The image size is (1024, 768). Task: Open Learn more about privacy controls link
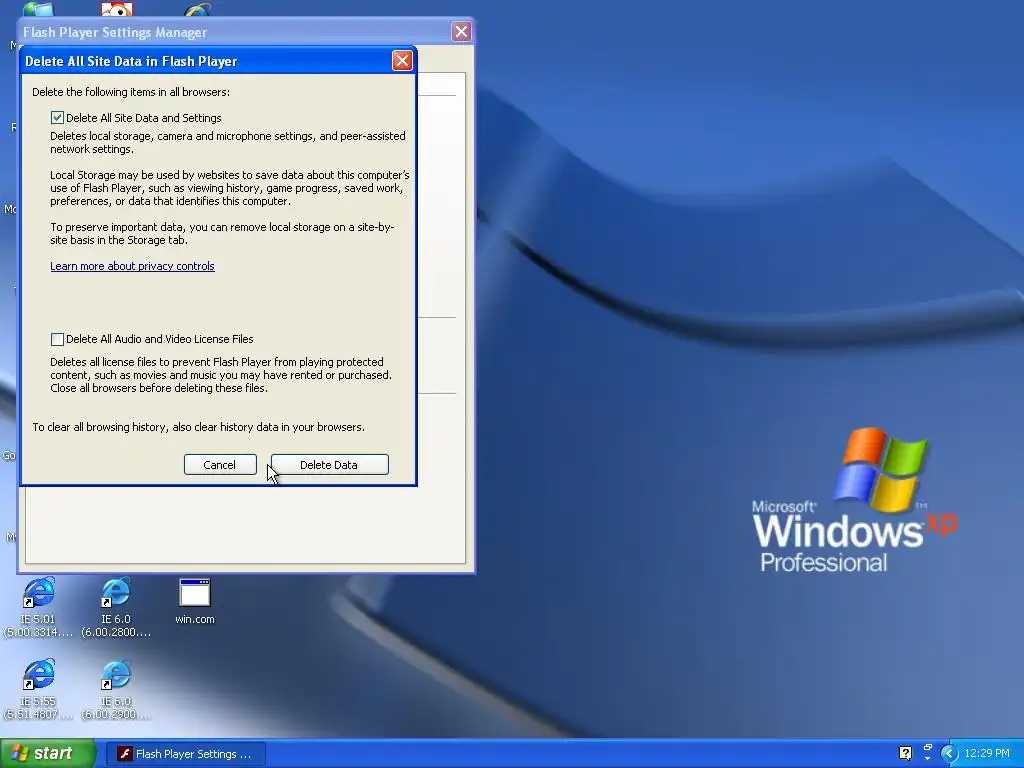pos(133,266)
